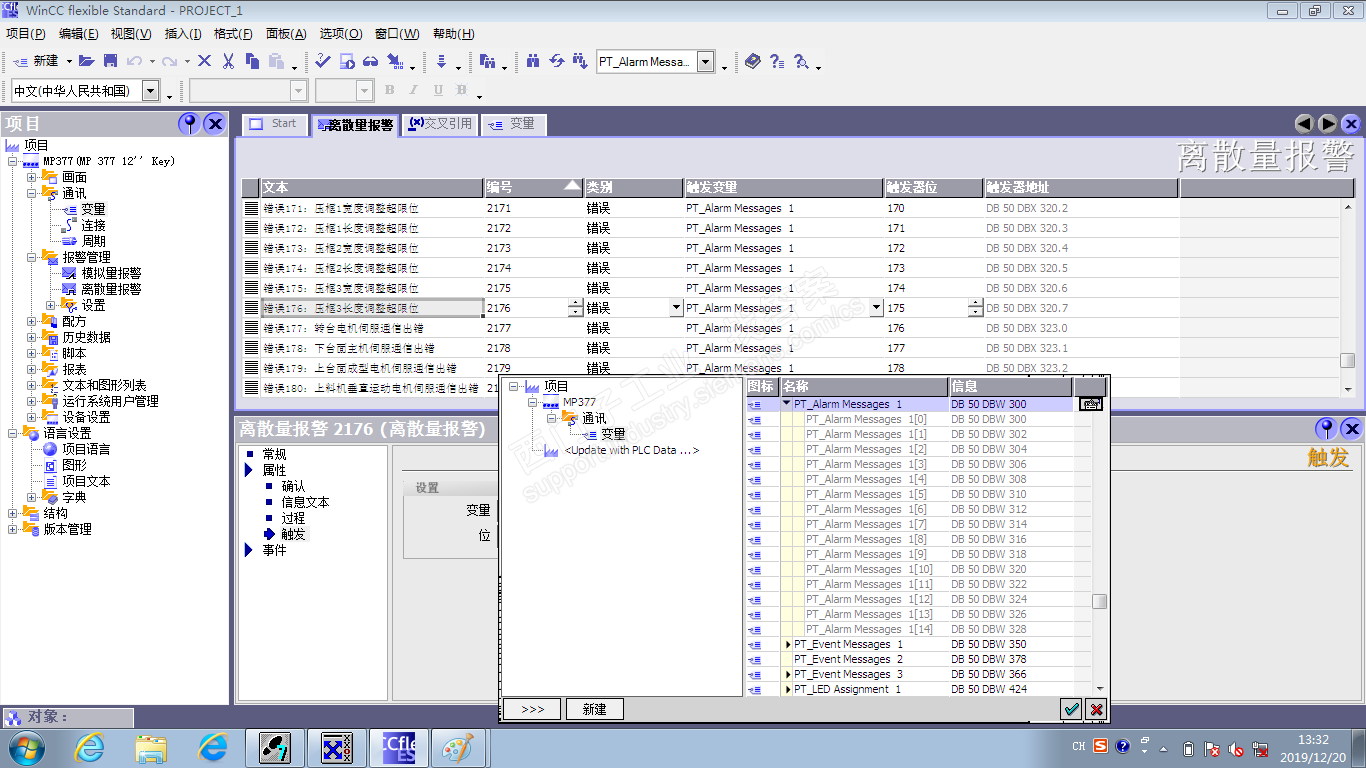Click the edit icon beside PT_Alarm Messages 1
Viewport: 1366px width, 768px height.
pos(1090,404)
